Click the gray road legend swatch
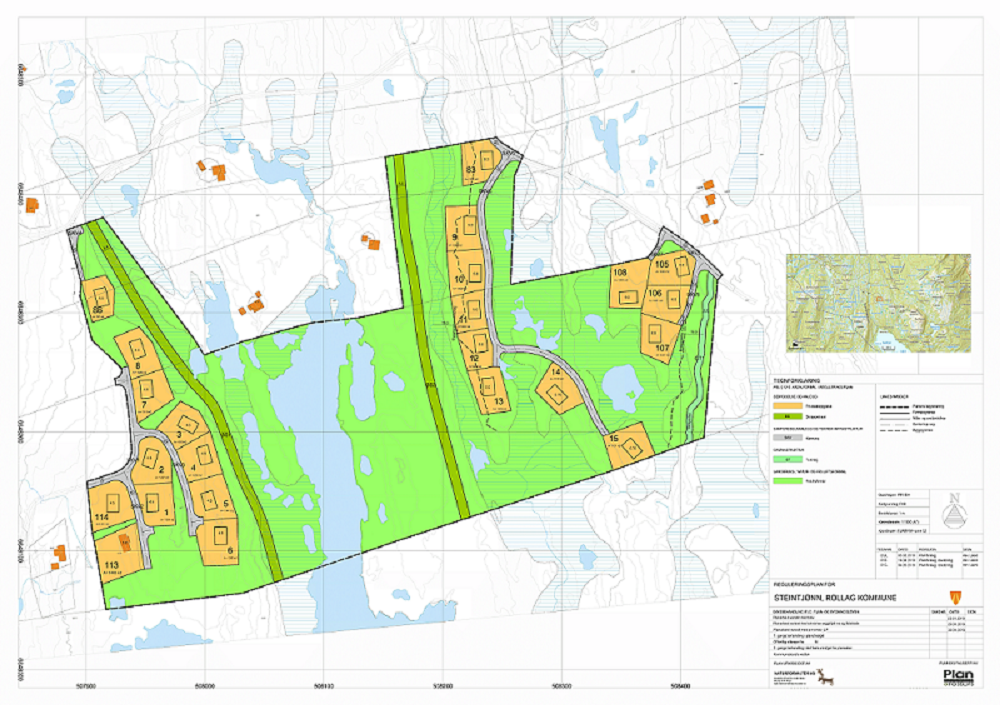Screen dimensions: 1000x705 click(x=787, y=438)
